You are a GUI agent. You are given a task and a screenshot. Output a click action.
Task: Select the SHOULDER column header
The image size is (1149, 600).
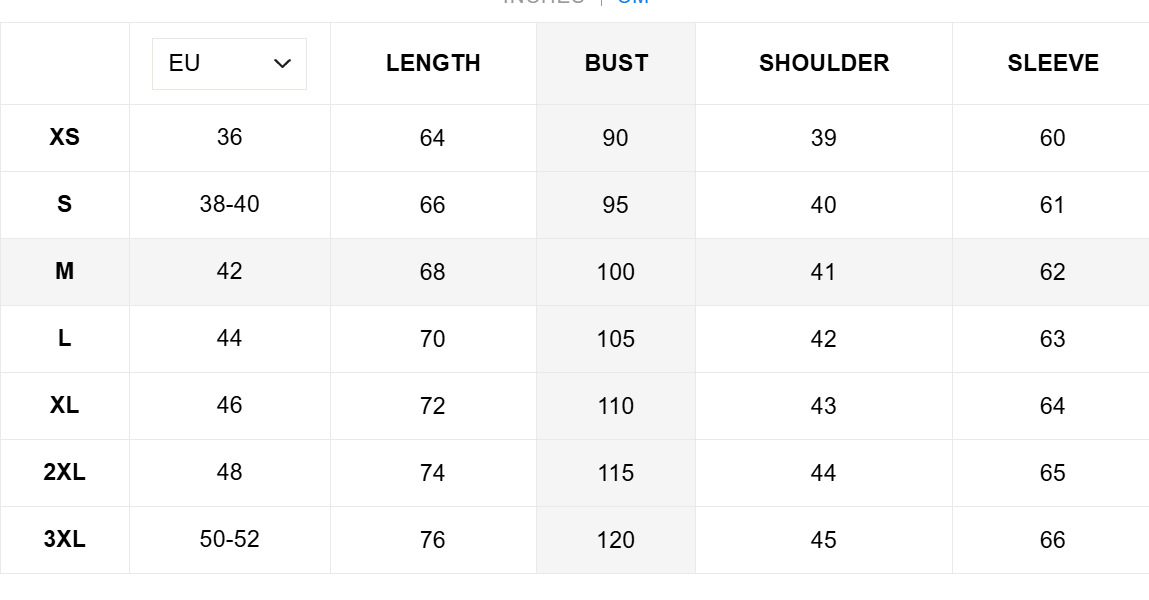824,63
